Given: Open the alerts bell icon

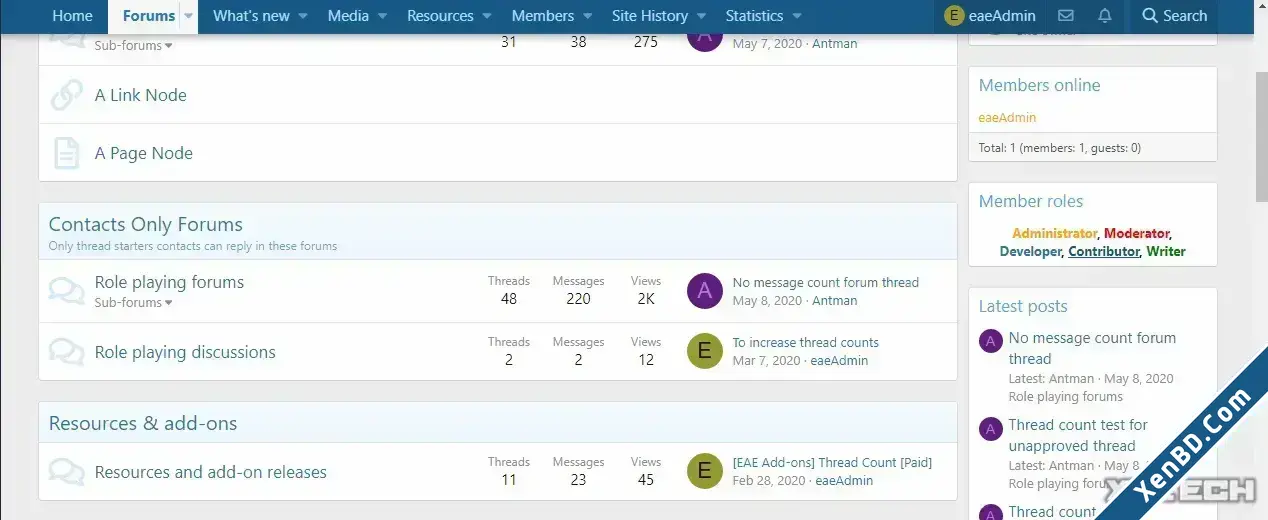Looking at the screenshot, I should (1104, 16).
